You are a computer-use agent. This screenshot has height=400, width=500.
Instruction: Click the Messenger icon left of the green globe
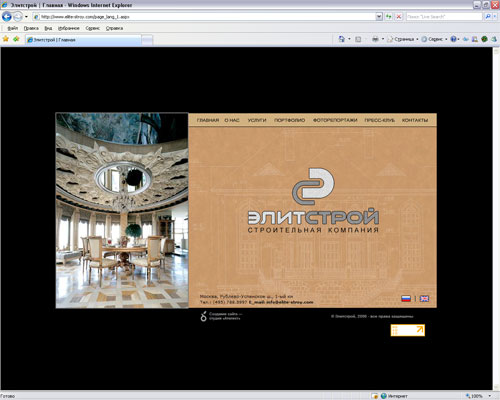tap(475, 39)
